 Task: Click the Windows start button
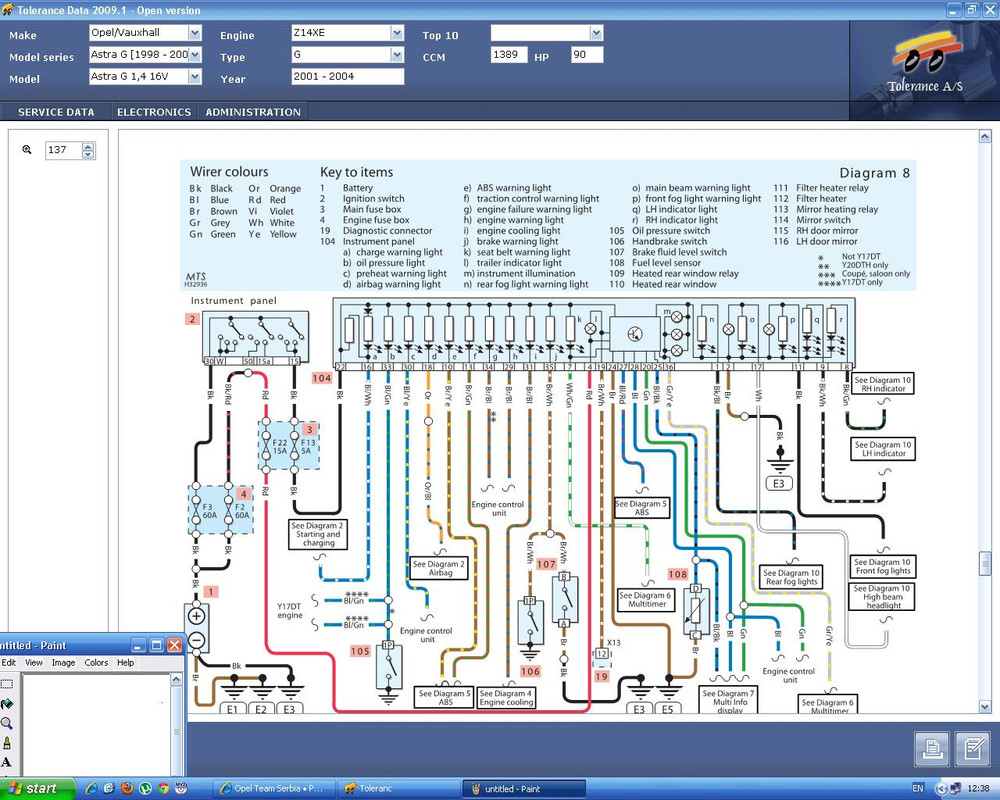[x=37, y=789]
